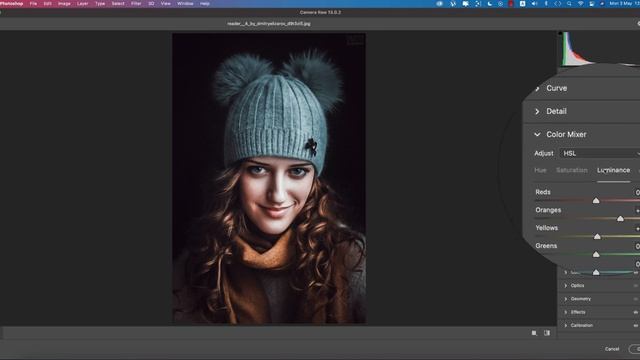Select the Luminance tab

pos(613,170)
